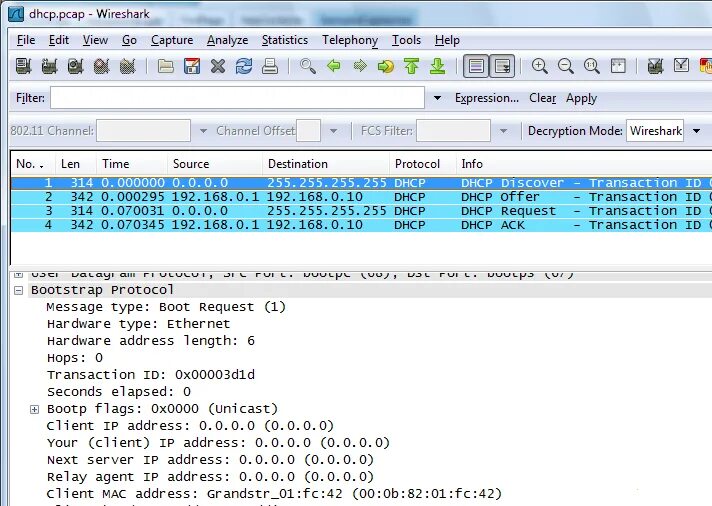Expand the Bootp flags node
The height and width of the screenshot is (506, 712).
(35, 409)
